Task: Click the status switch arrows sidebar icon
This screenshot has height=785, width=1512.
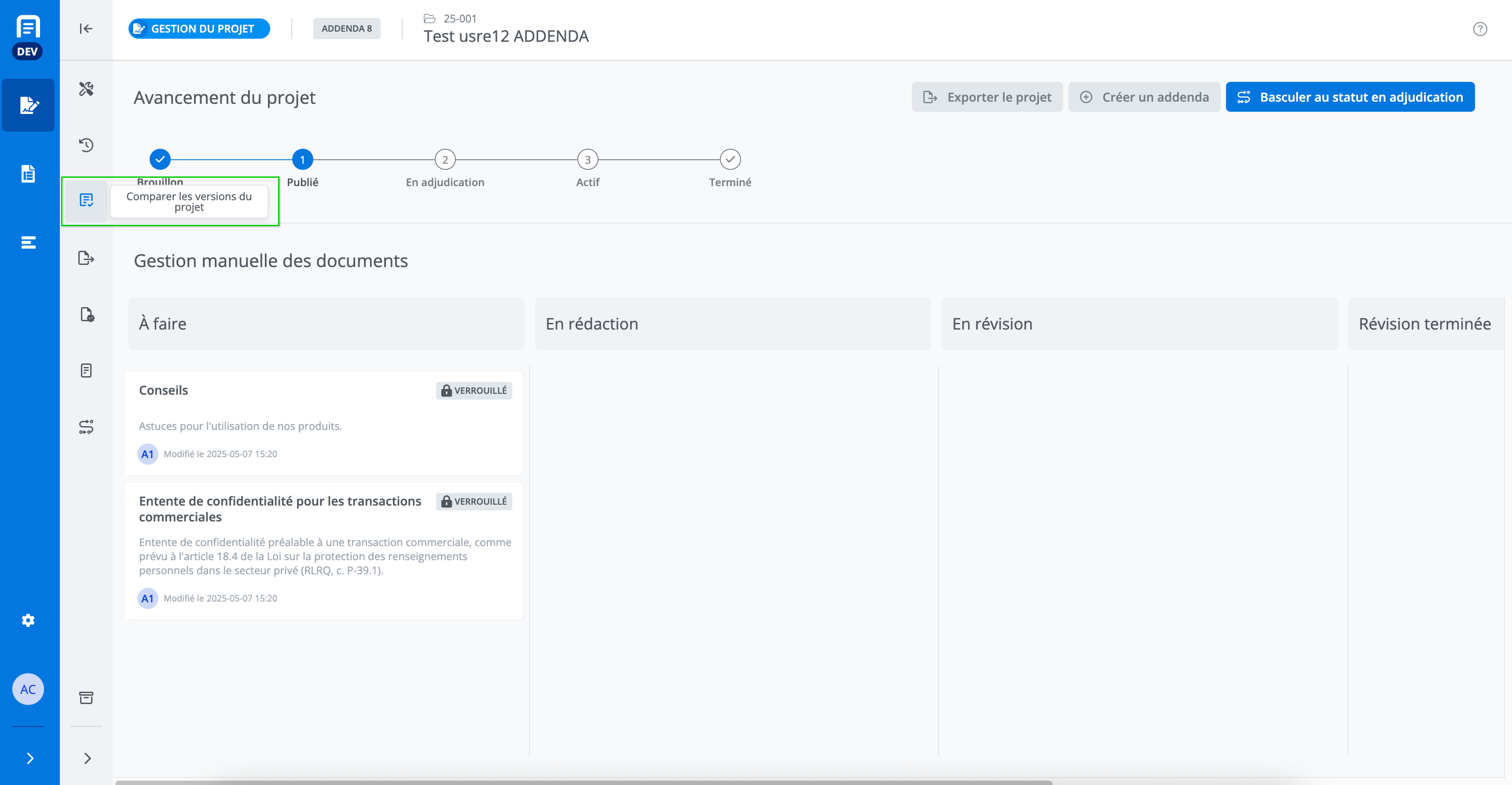Action: (86, 427)
